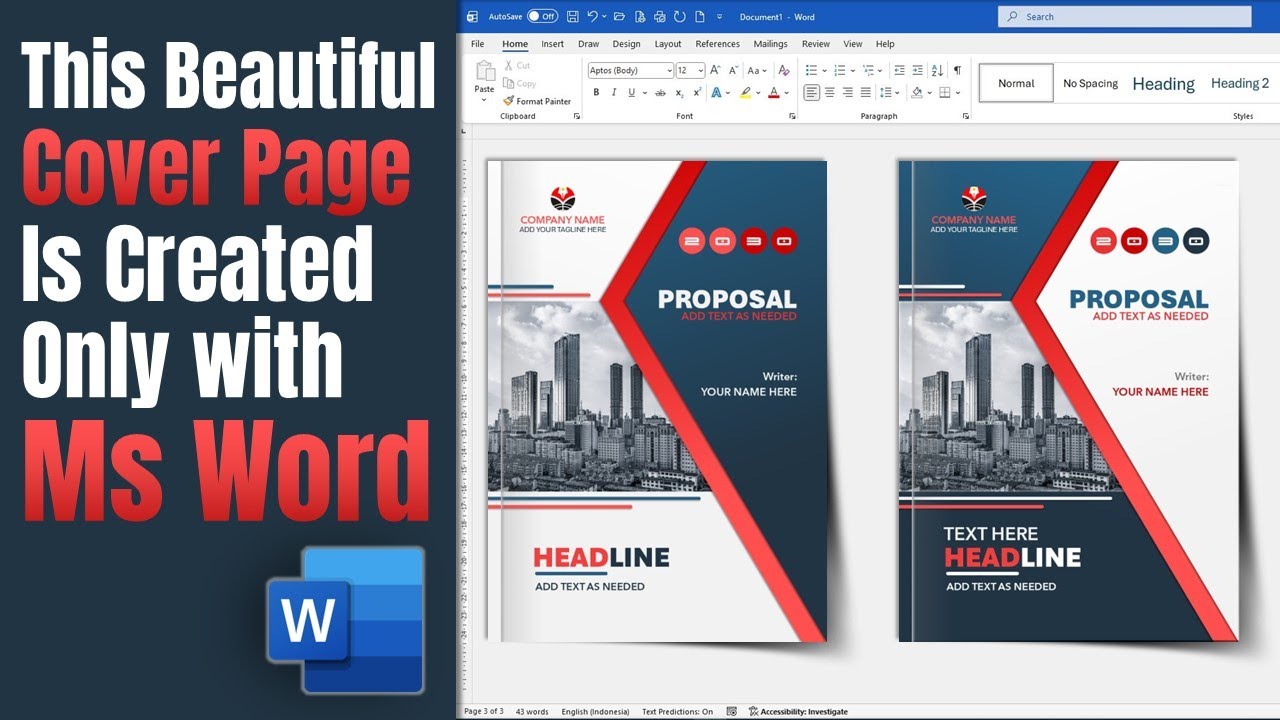Toggle Show/Hide paragraph marks
The height and width of the screenshot is (720, 1280).
[957, 70]
